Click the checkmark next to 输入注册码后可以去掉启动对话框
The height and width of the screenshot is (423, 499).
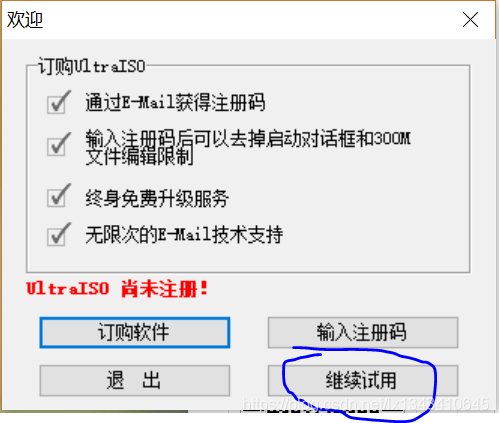[59, 144]
